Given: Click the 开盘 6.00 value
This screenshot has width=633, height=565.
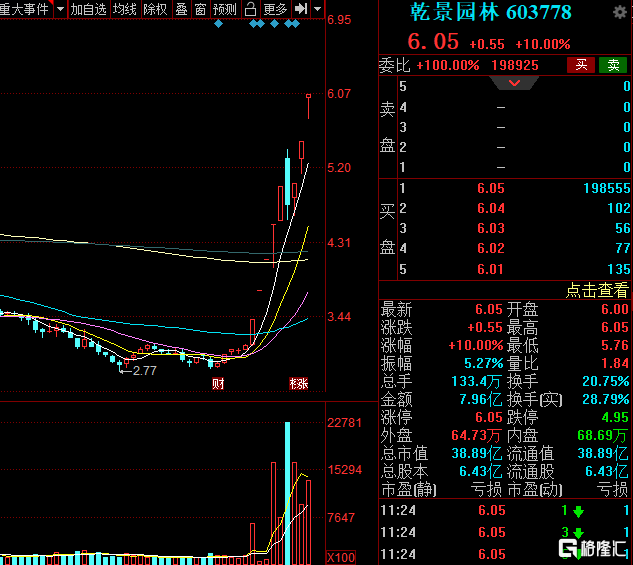Looking at the screenshot, I should pyautogui.click(x=615, y=309).
